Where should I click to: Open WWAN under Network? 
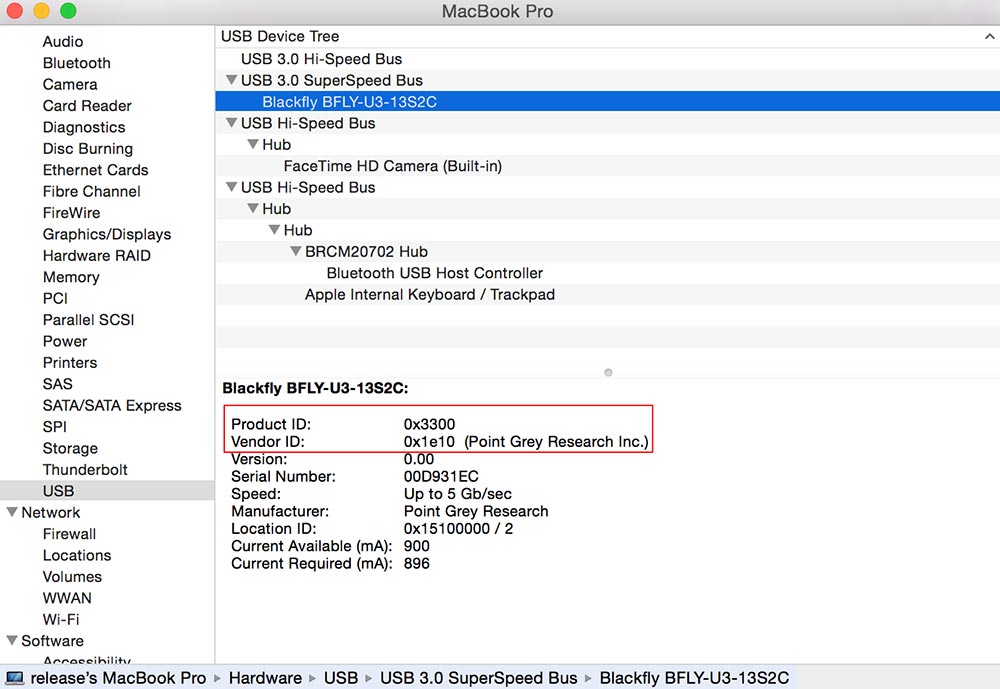pos(67,598)
